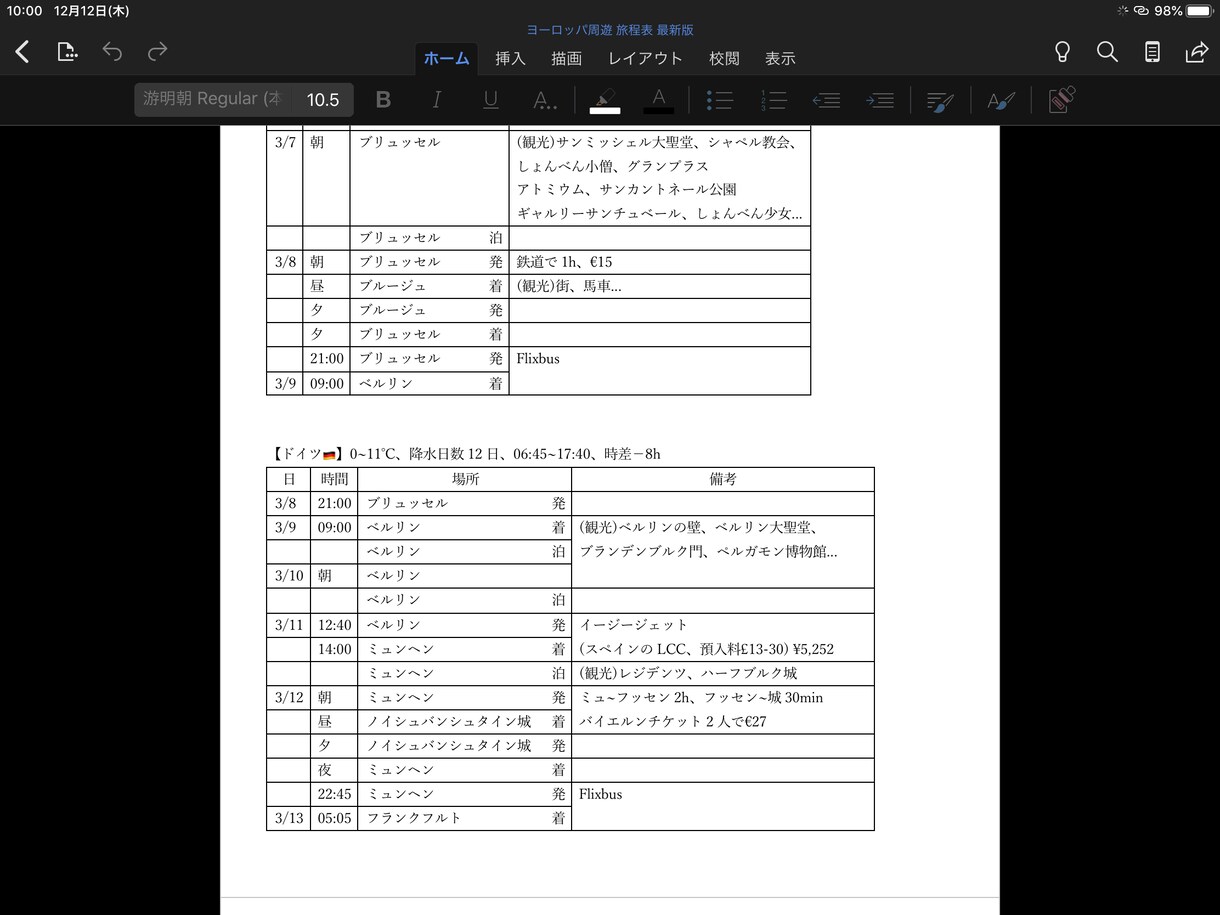Redo the last action
This screenshot has height=915, width=1220.
coord(157,52)
